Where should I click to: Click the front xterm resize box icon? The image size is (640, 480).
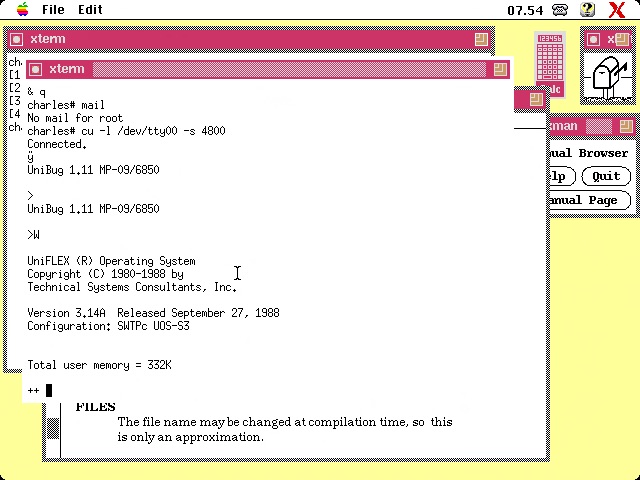pos(500,69)
